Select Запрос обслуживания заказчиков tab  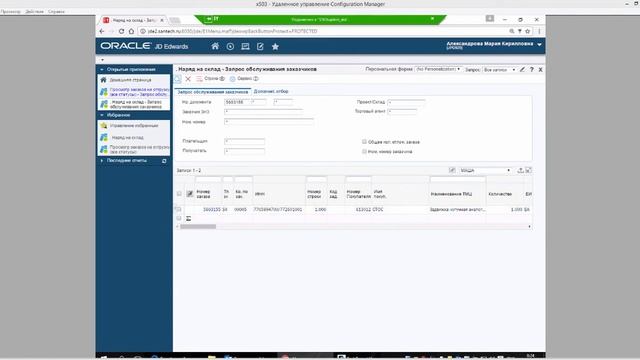(x=213, y=92)
